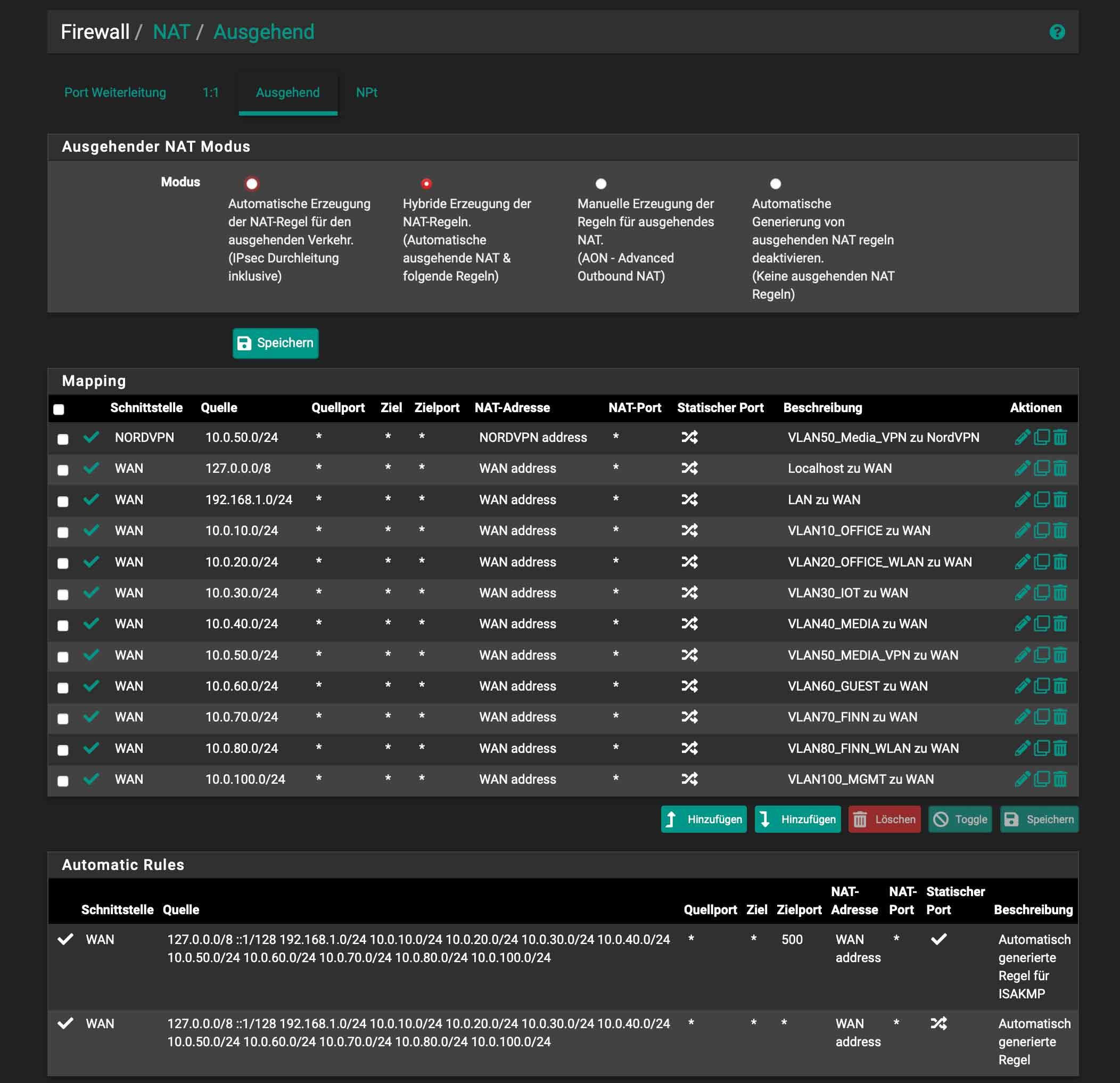The image size is (1120, 1083).
Task: Click the NORDVPN address NAT cell
Action: [x=532, y=437]
